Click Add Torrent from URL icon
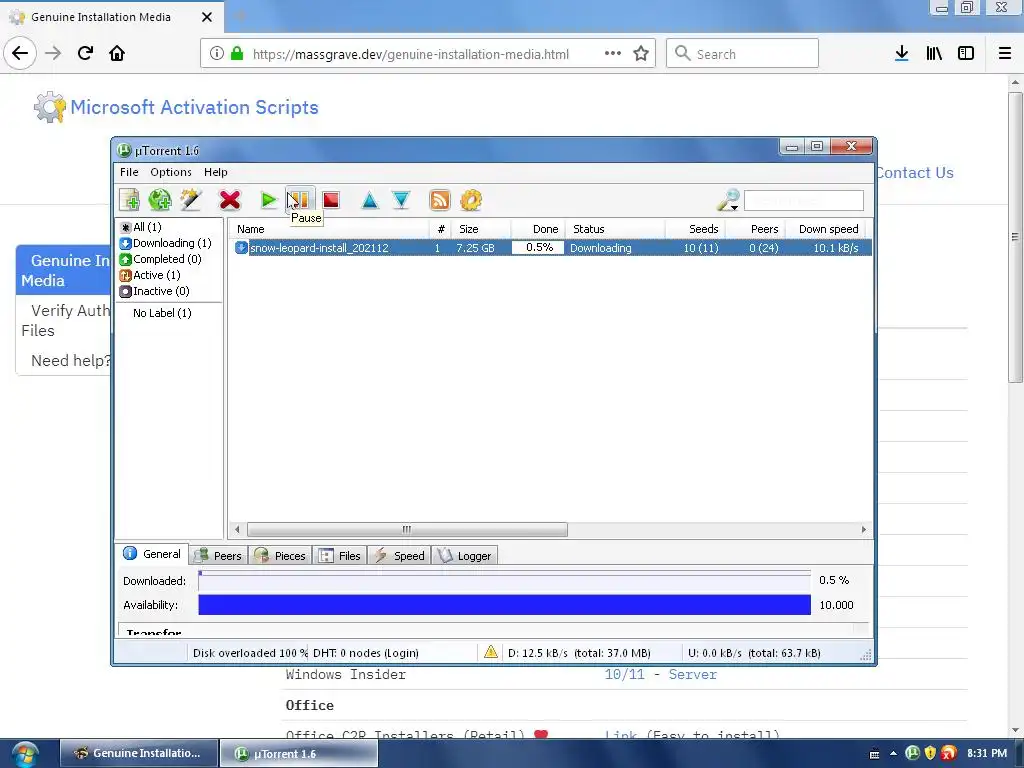This screenshot has width=1024, height=768. [159, 200]
